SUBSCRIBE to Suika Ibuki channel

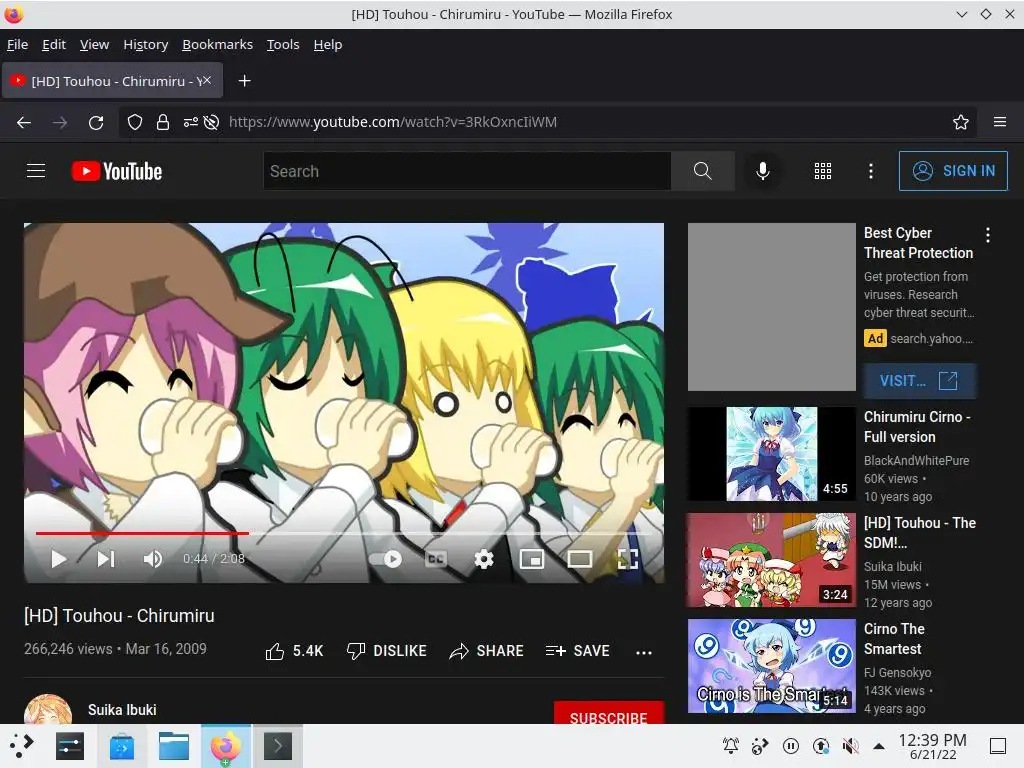[x=609, y=713]
